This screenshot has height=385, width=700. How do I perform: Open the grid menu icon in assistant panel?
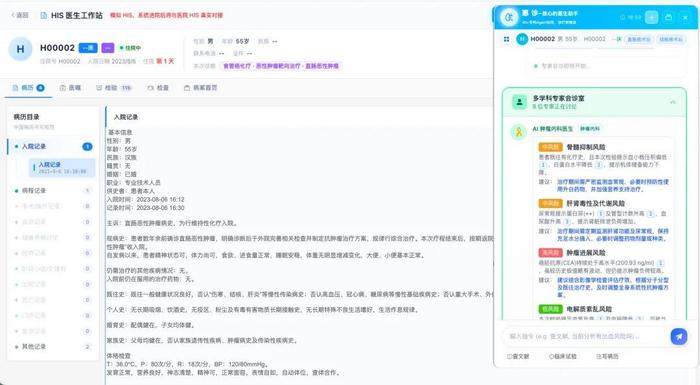(x=506, y=39)
